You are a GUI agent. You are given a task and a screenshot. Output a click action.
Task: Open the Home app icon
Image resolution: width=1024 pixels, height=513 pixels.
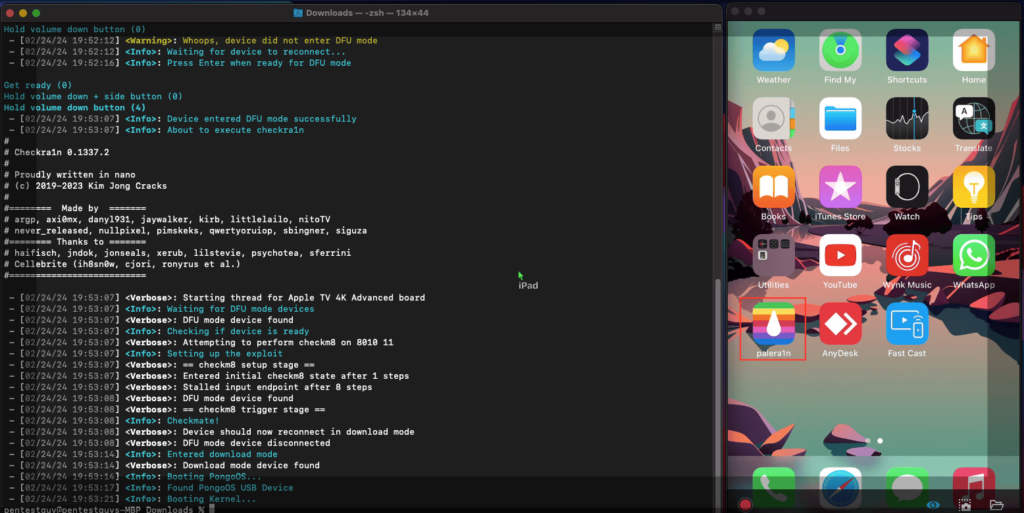[x=973, y=50]
